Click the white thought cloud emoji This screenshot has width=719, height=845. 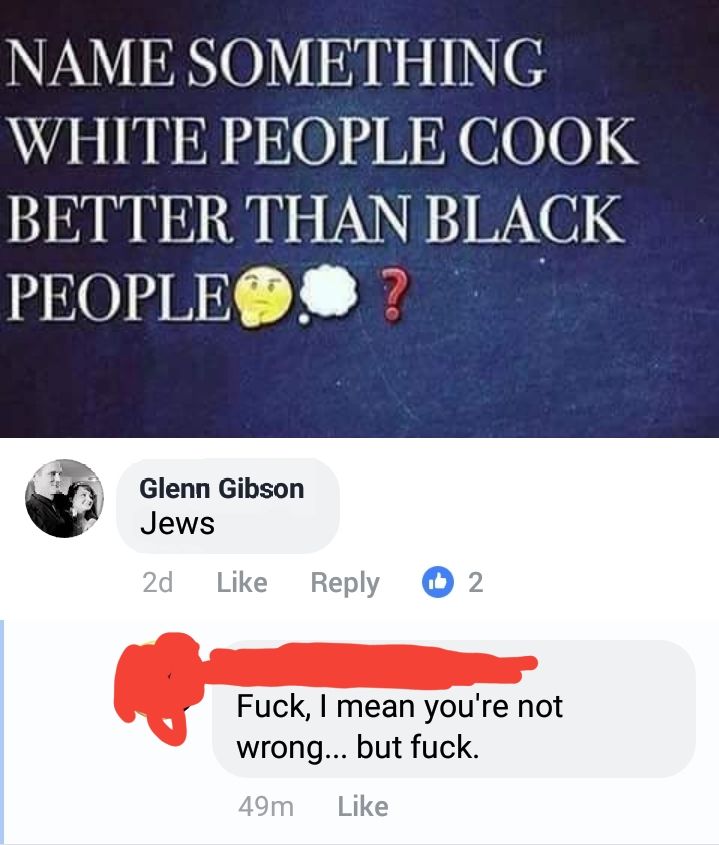[x=329, y=295]
